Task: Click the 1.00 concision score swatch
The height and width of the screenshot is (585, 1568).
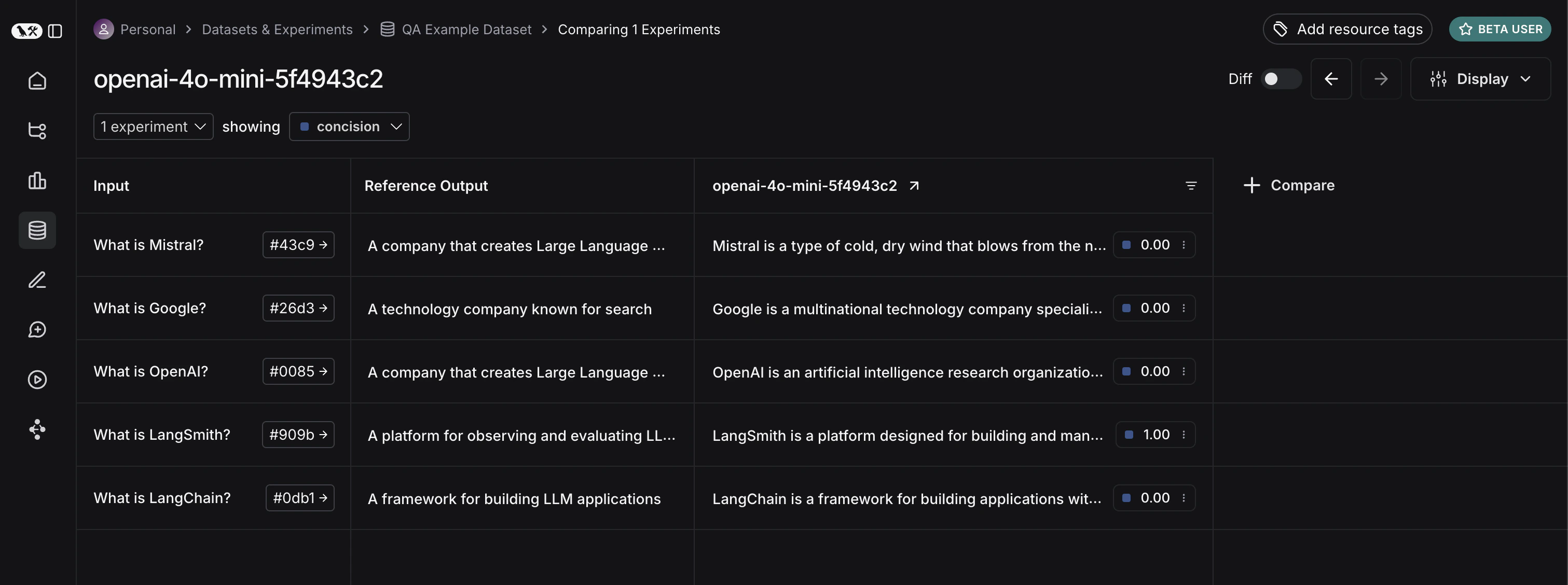Action: pyautogui.click(x=1129, y=435)
